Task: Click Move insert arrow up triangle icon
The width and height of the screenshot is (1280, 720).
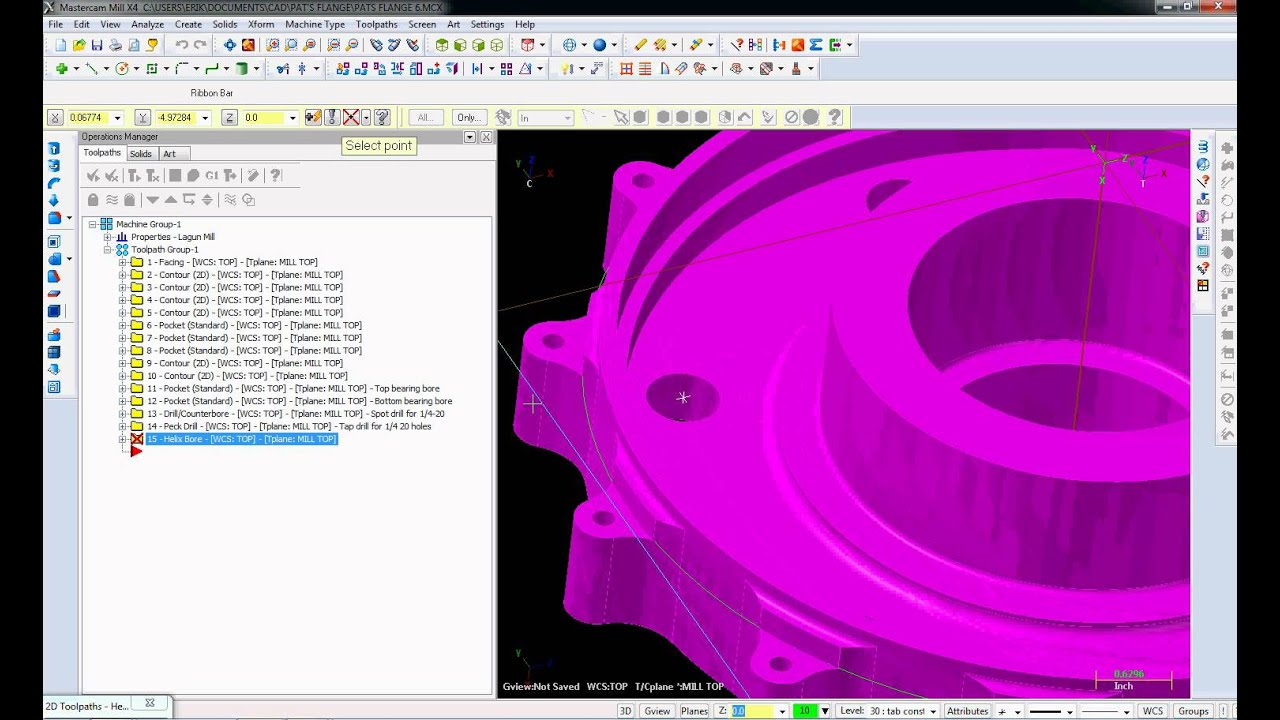Action: (170, 200)
